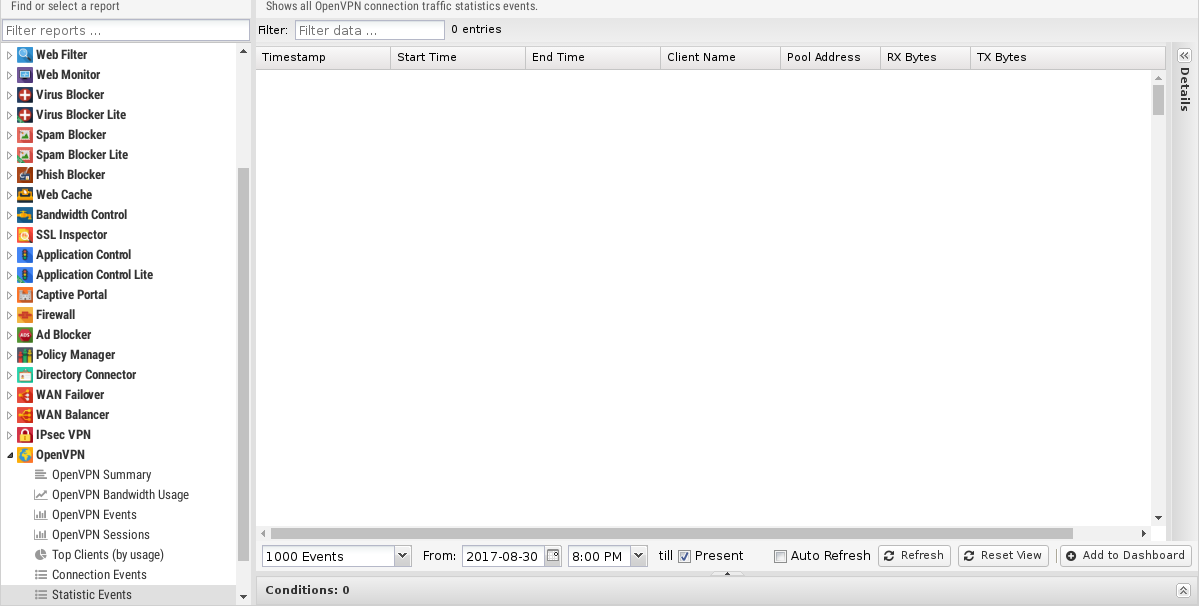Enable the Auto Refresh checkbox
Screen dimensions: 1199x606
coord(780,556)
